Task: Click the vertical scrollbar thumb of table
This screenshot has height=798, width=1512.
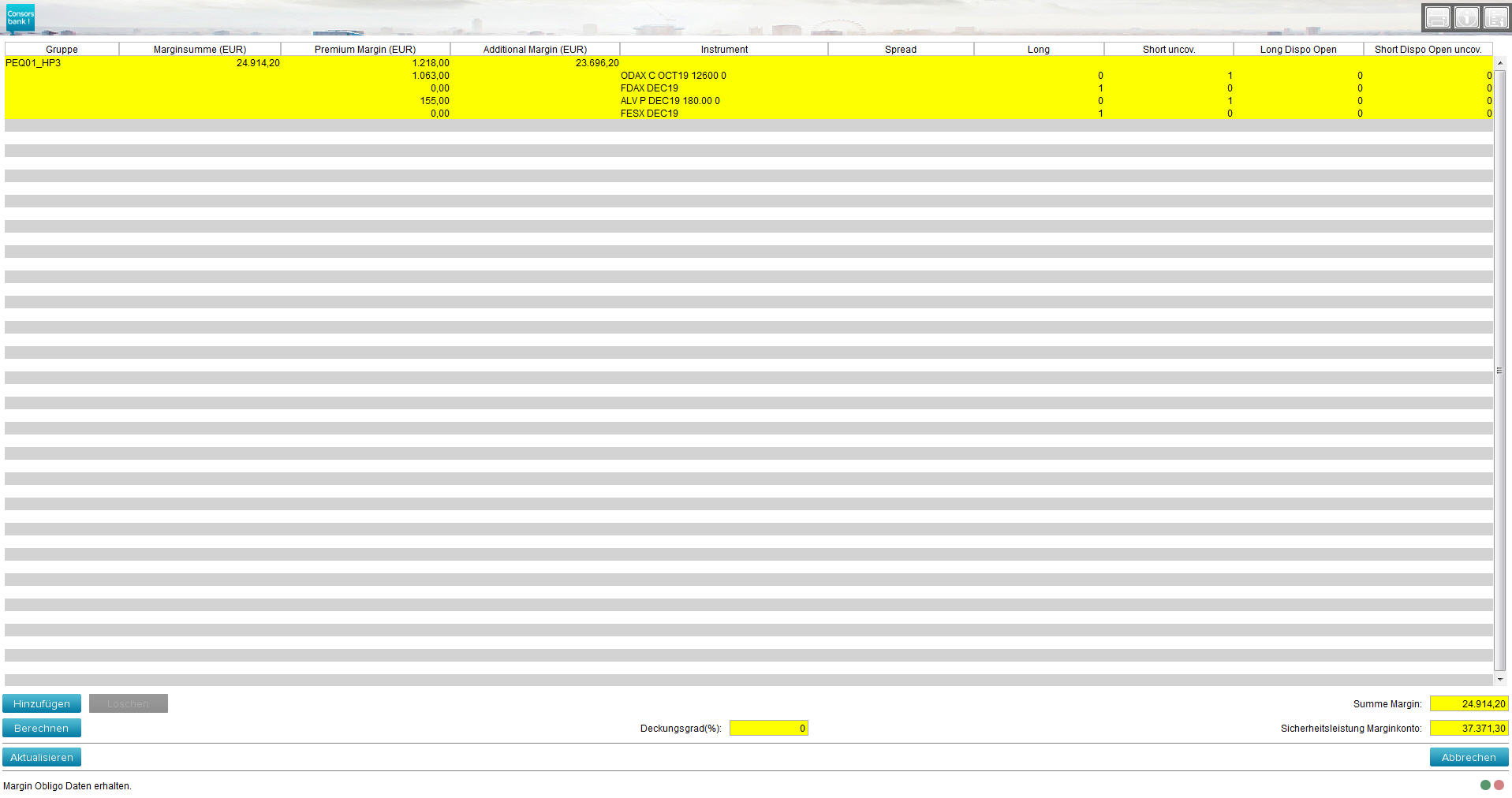Action: (1500, 370)
